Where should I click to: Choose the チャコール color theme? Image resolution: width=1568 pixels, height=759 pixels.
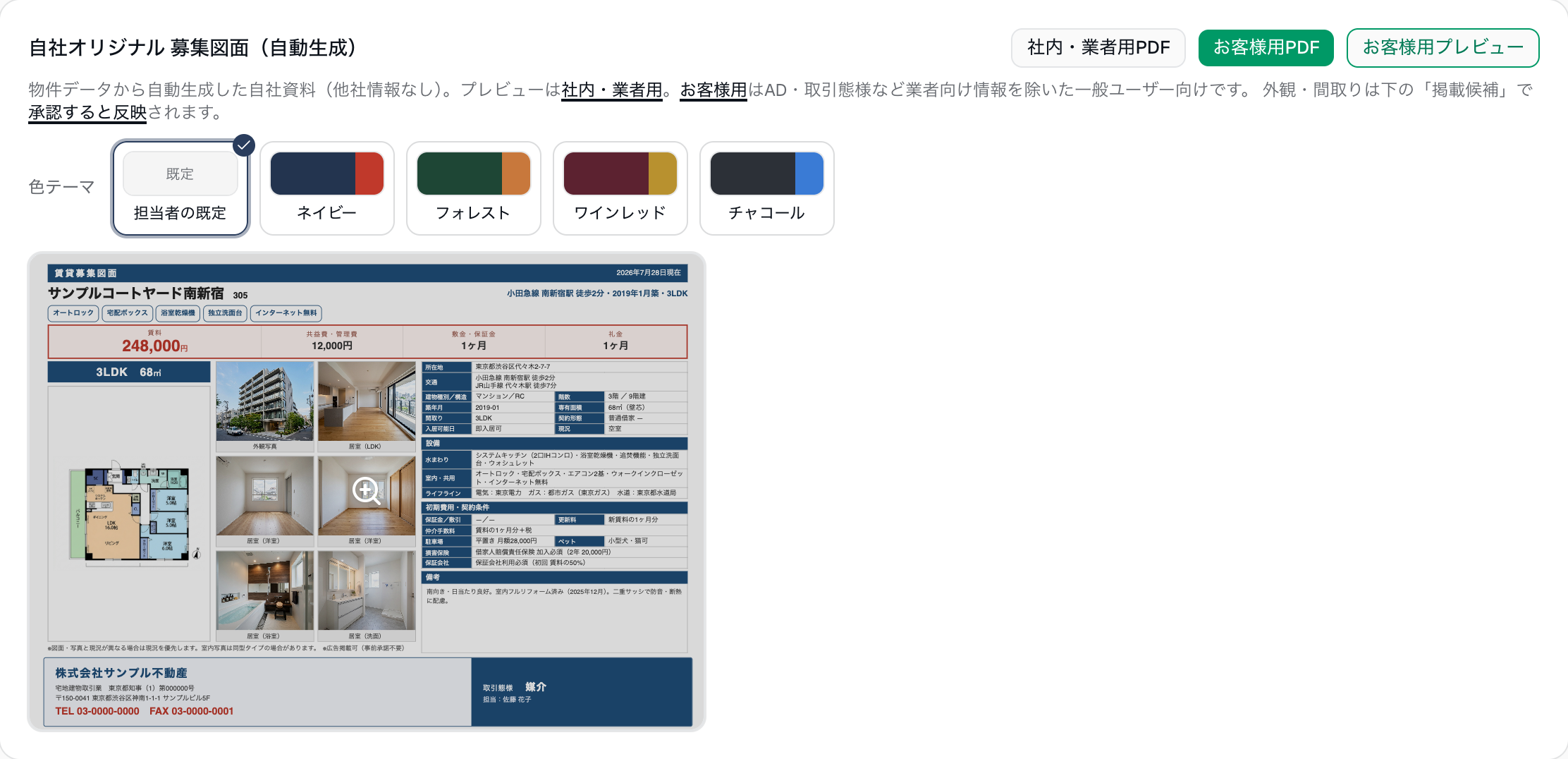(x=767, y=188)
